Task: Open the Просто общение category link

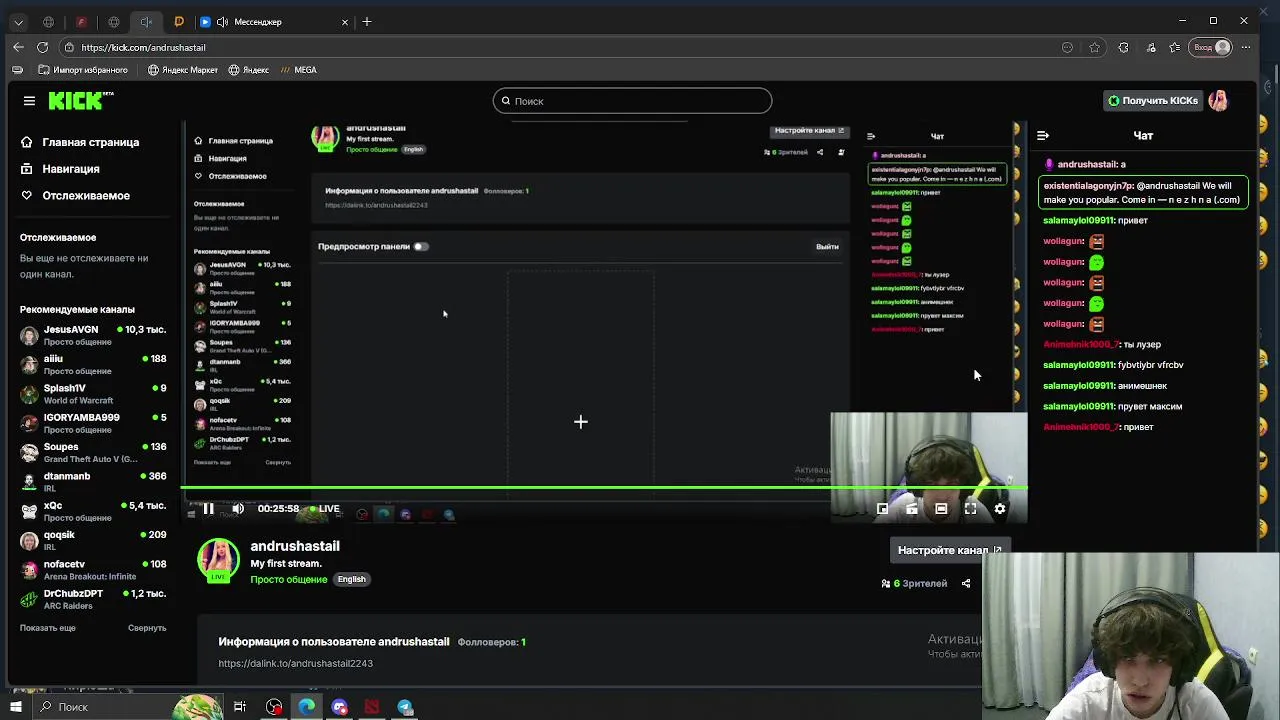Action: [x=289, y=579]
